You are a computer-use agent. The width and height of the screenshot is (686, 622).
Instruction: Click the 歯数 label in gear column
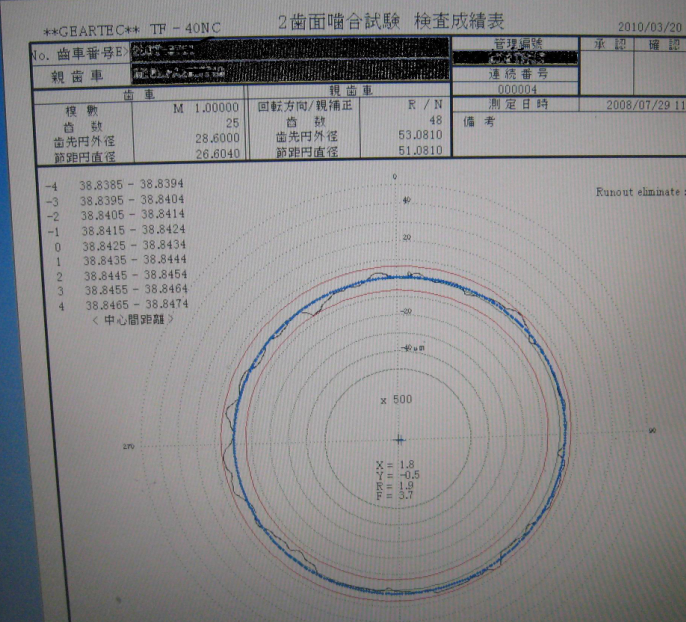tap(83, 127)
